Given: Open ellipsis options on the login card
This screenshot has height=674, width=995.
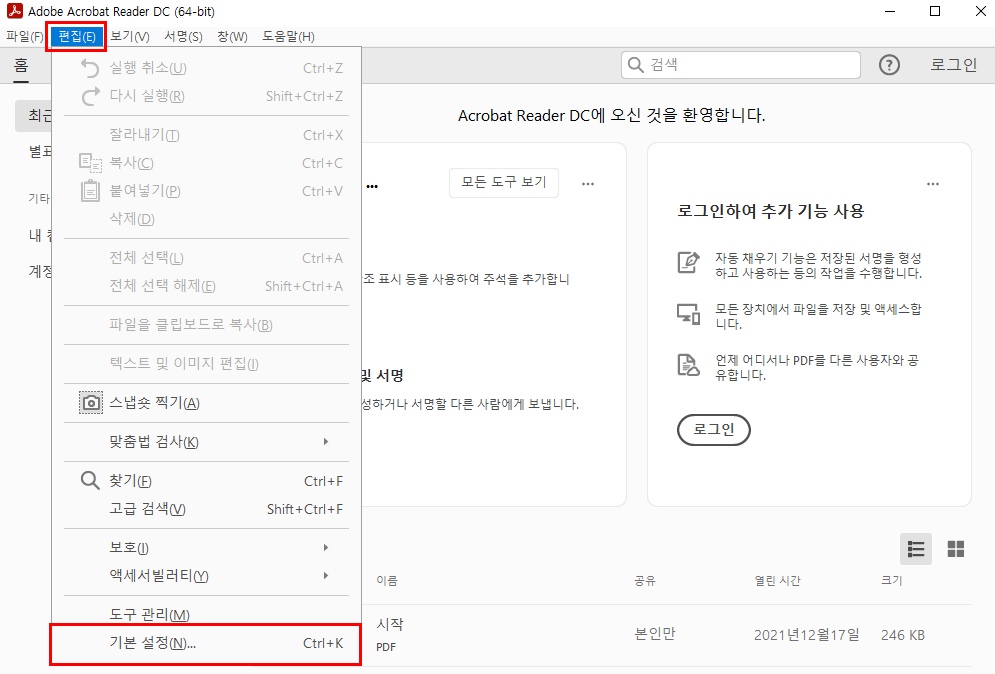Looking at the screenshot, I should 933,184.
